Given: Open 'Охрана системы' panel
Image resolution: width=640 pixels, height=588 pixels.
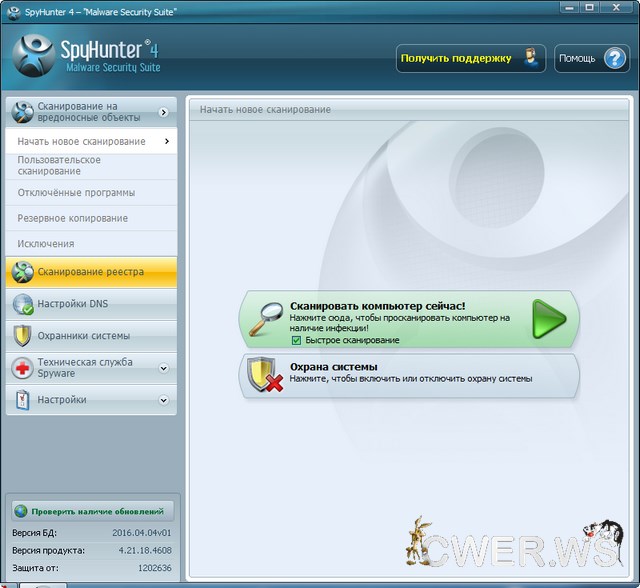Looking at the screenshot, I should click(x=410, y=374).
